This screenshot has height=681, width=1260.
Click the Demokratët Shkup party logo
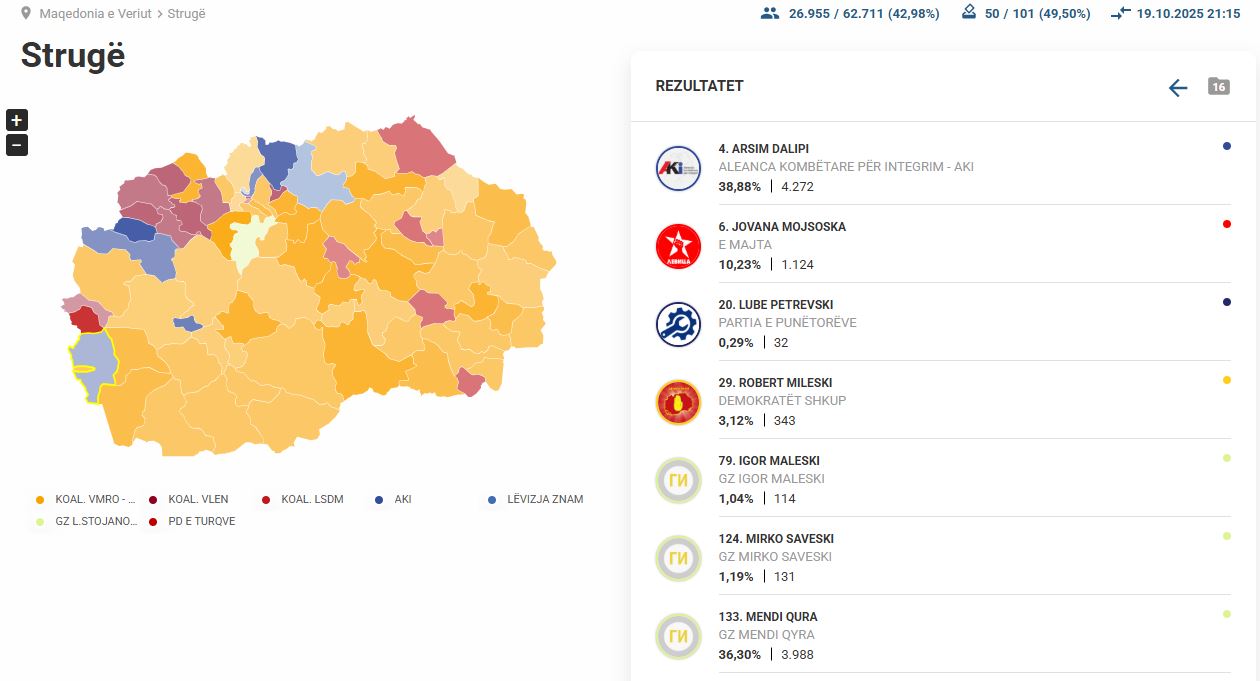[x=678, y=402]
